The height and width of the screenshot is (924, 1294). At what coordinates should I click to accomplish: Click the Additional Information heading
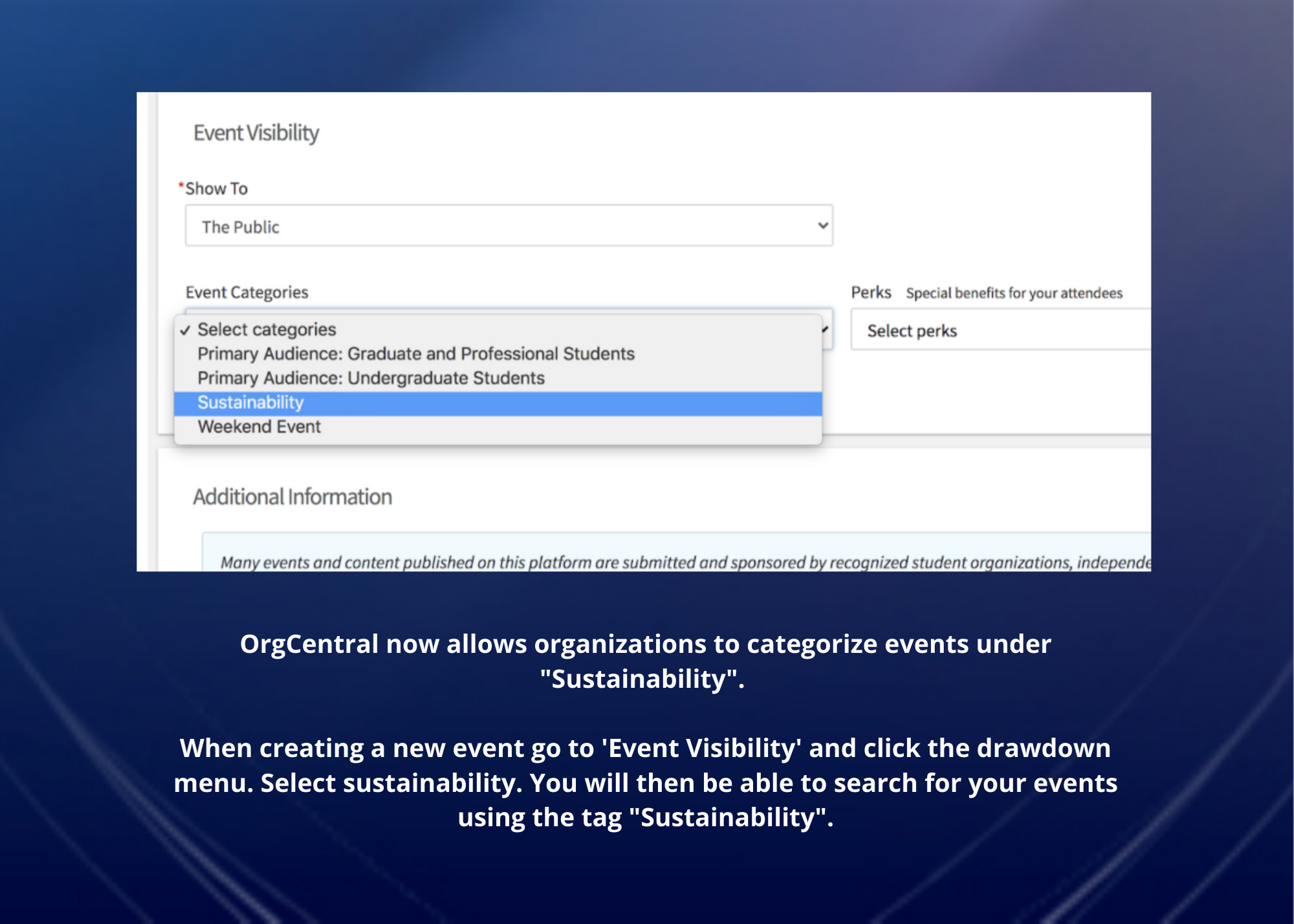tap(292, 497)
